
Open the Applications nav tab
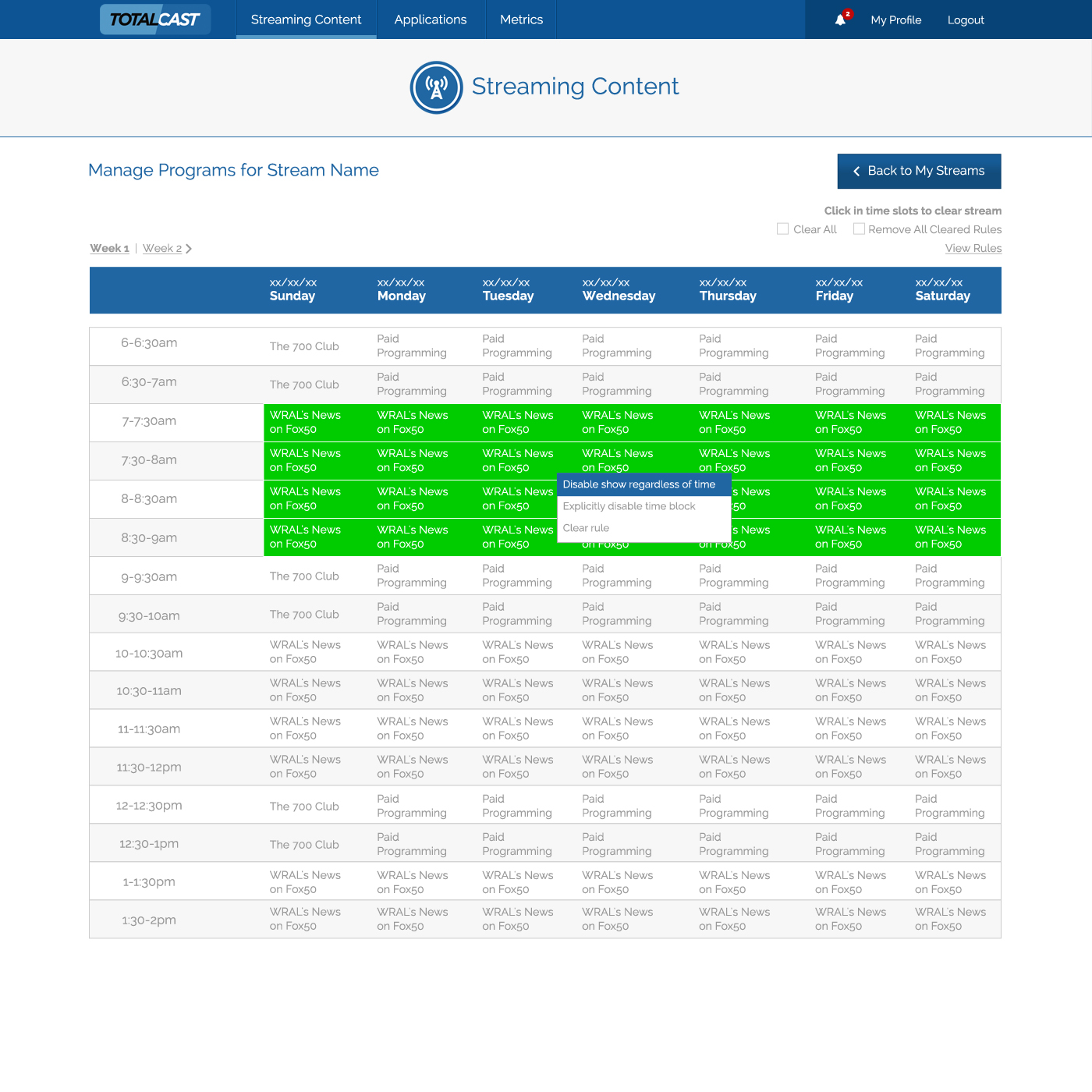(431, 19)
